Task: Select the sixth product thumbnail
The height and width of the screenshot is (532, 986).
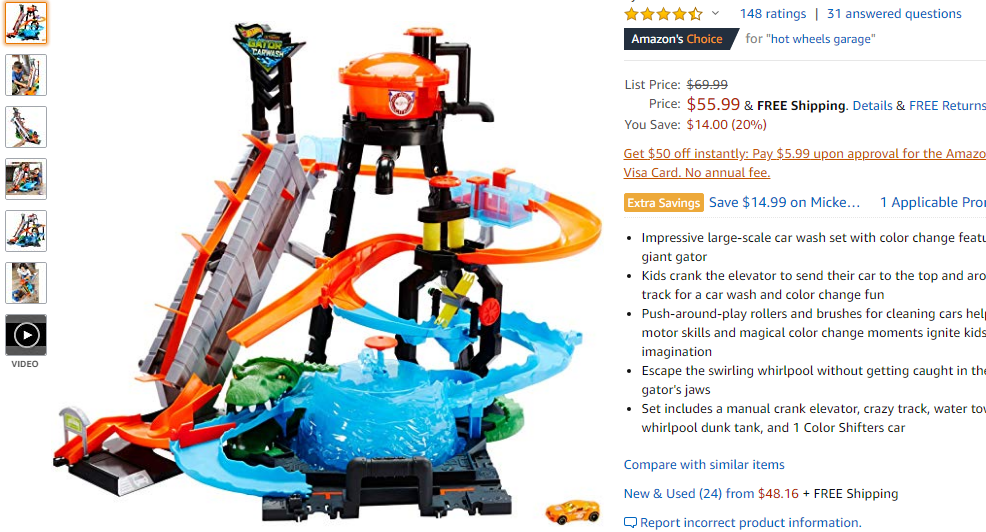Action: coord(26,283)
